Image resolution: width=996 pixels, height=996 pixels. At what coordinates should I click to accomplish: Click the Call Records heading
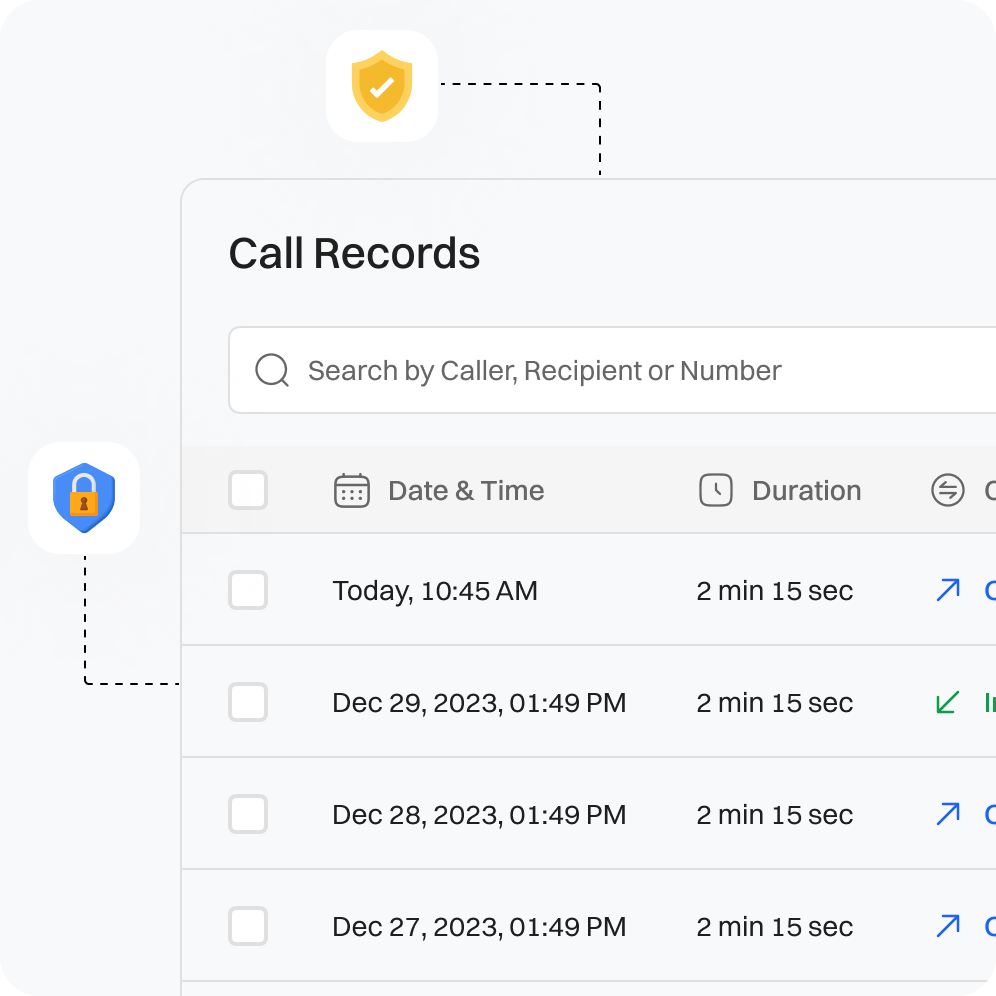coord(354,254)
